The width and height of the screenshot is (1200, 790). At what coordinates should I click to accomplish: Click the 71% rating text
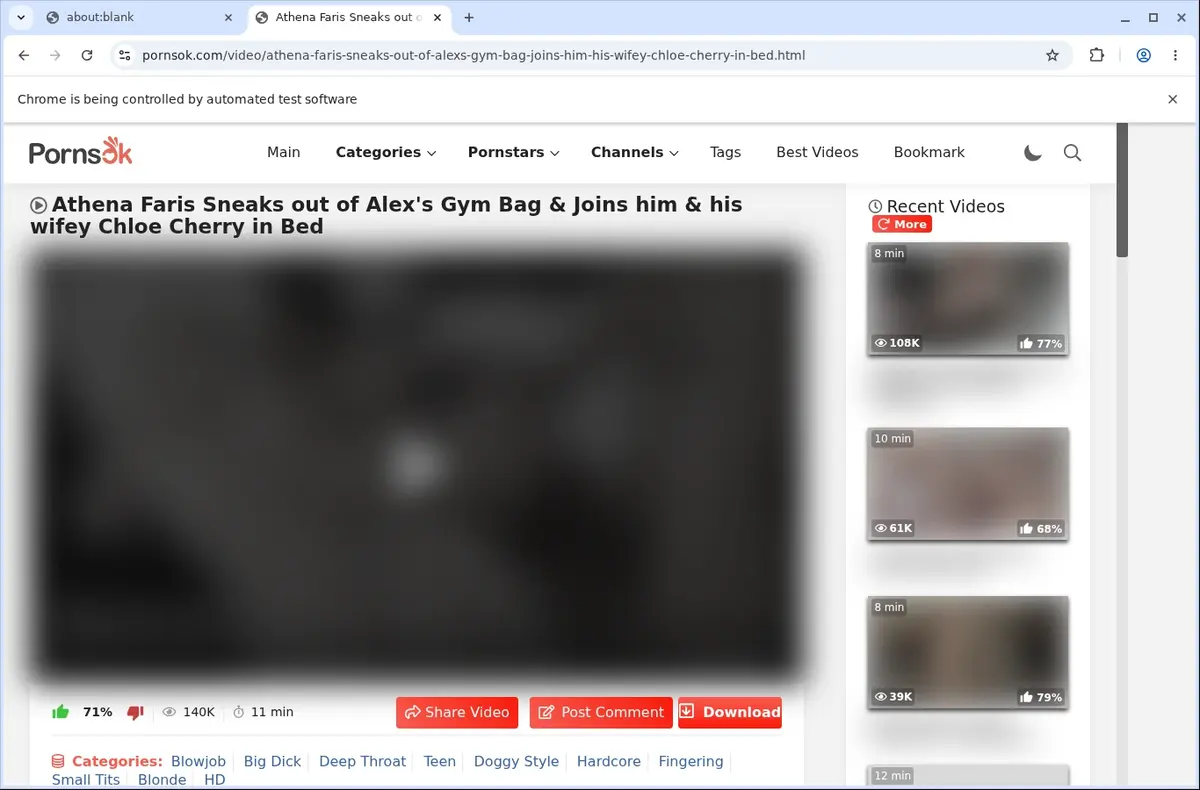pos(98,712)
